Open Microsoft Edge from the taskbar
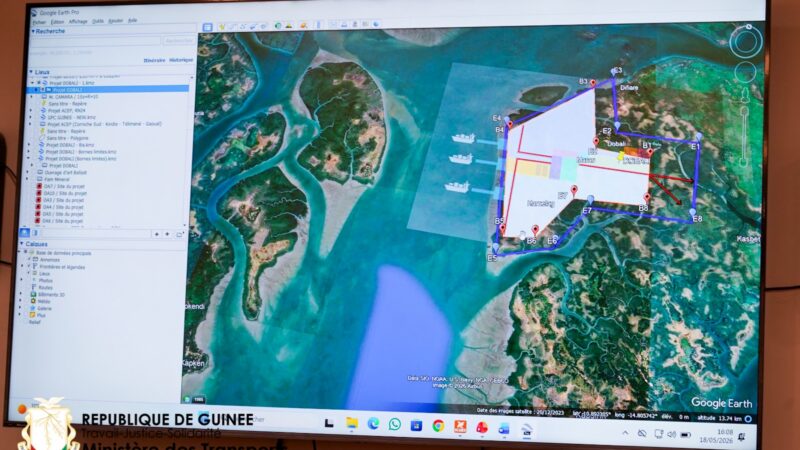This screenshot has height=450, width=800. click(373, 423)
